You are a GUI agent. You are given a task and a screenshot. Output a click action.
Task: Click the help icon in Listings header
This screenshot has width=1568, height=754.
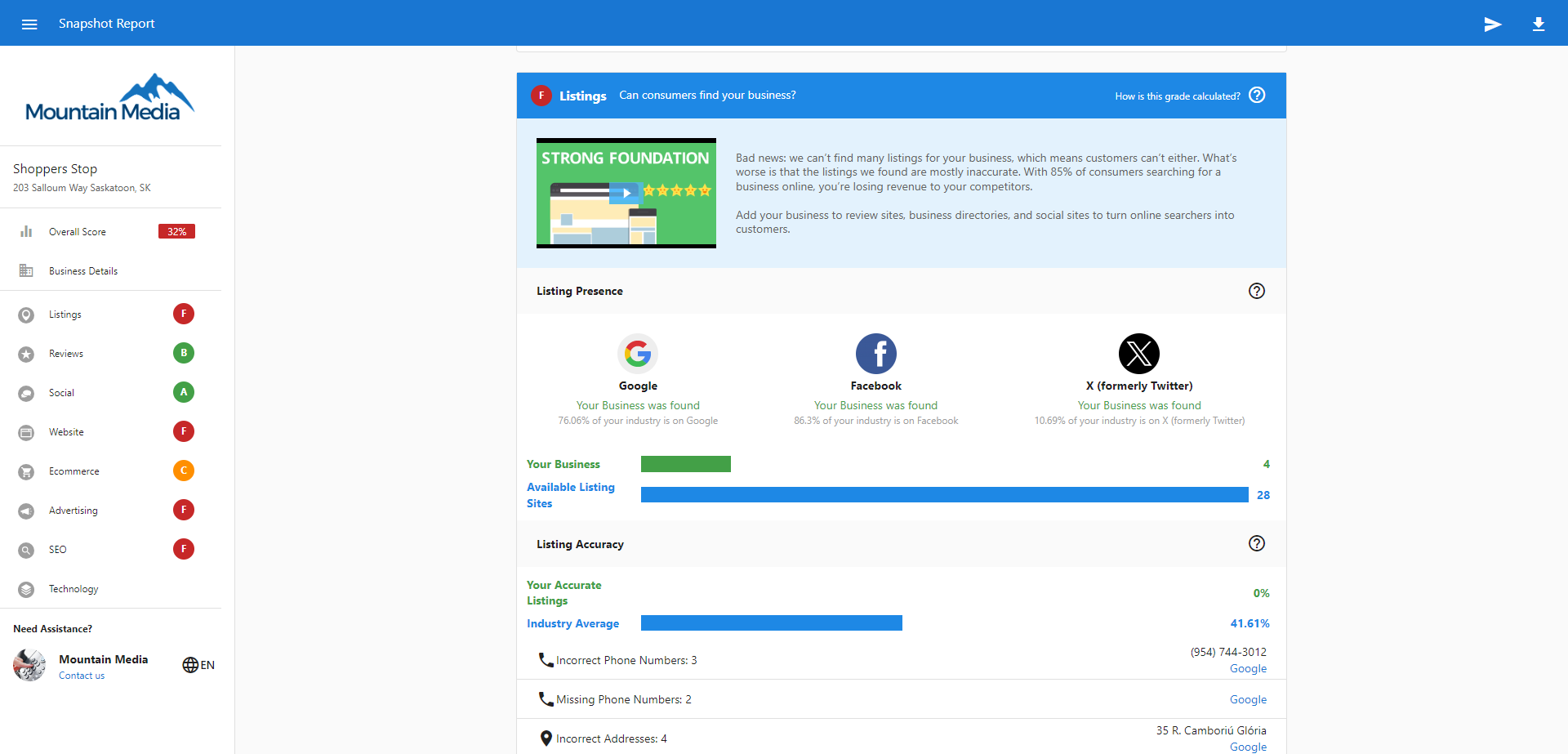point(1258,96)
